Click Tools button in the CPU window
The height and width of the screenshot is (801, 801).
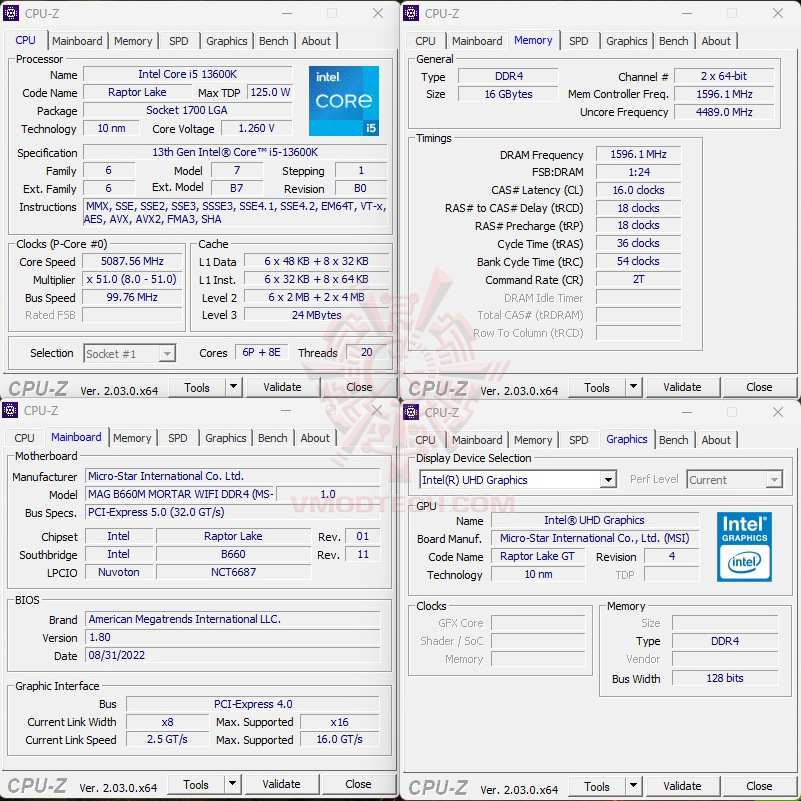(x=197, y=387)
